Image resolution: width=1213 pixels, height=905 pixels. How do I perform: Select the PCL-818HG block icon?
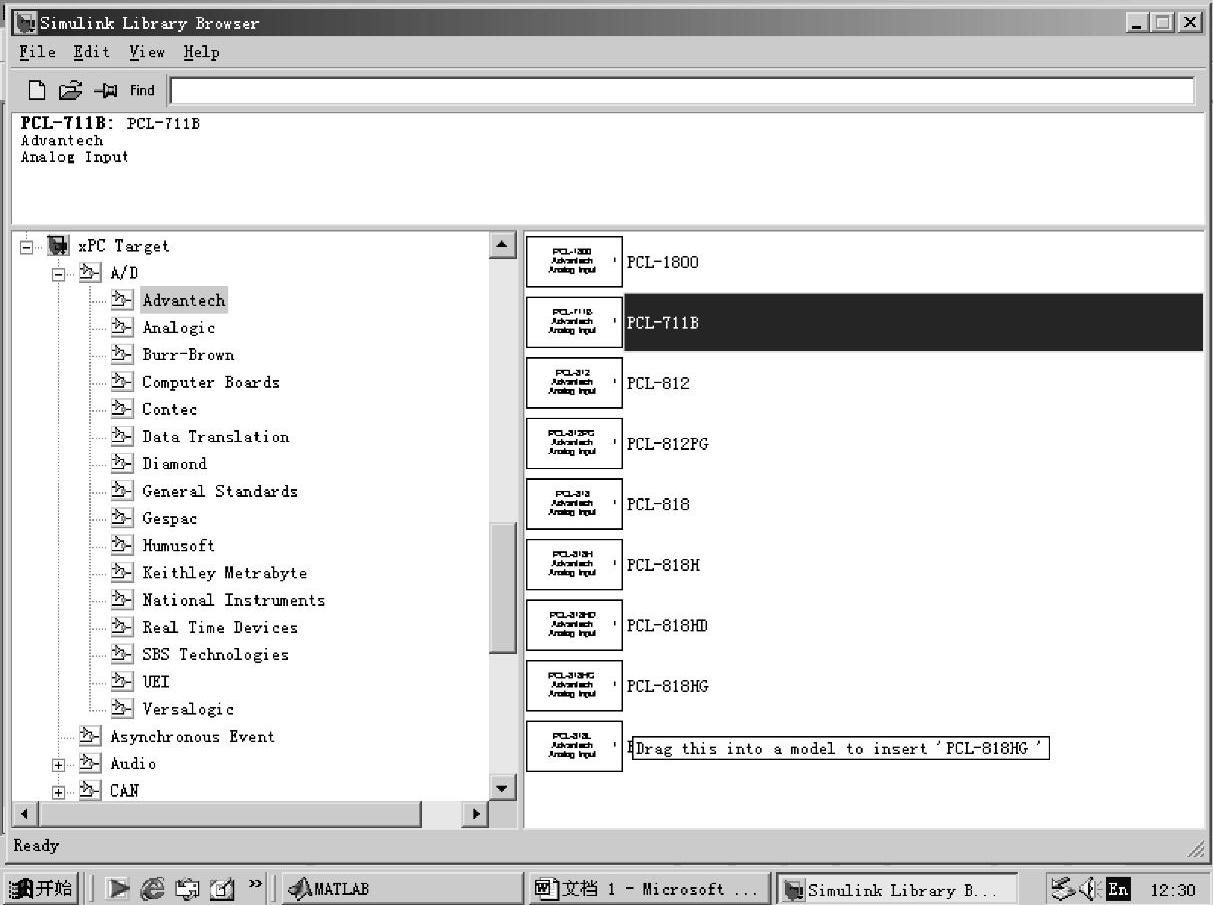(x=574, y=686)
